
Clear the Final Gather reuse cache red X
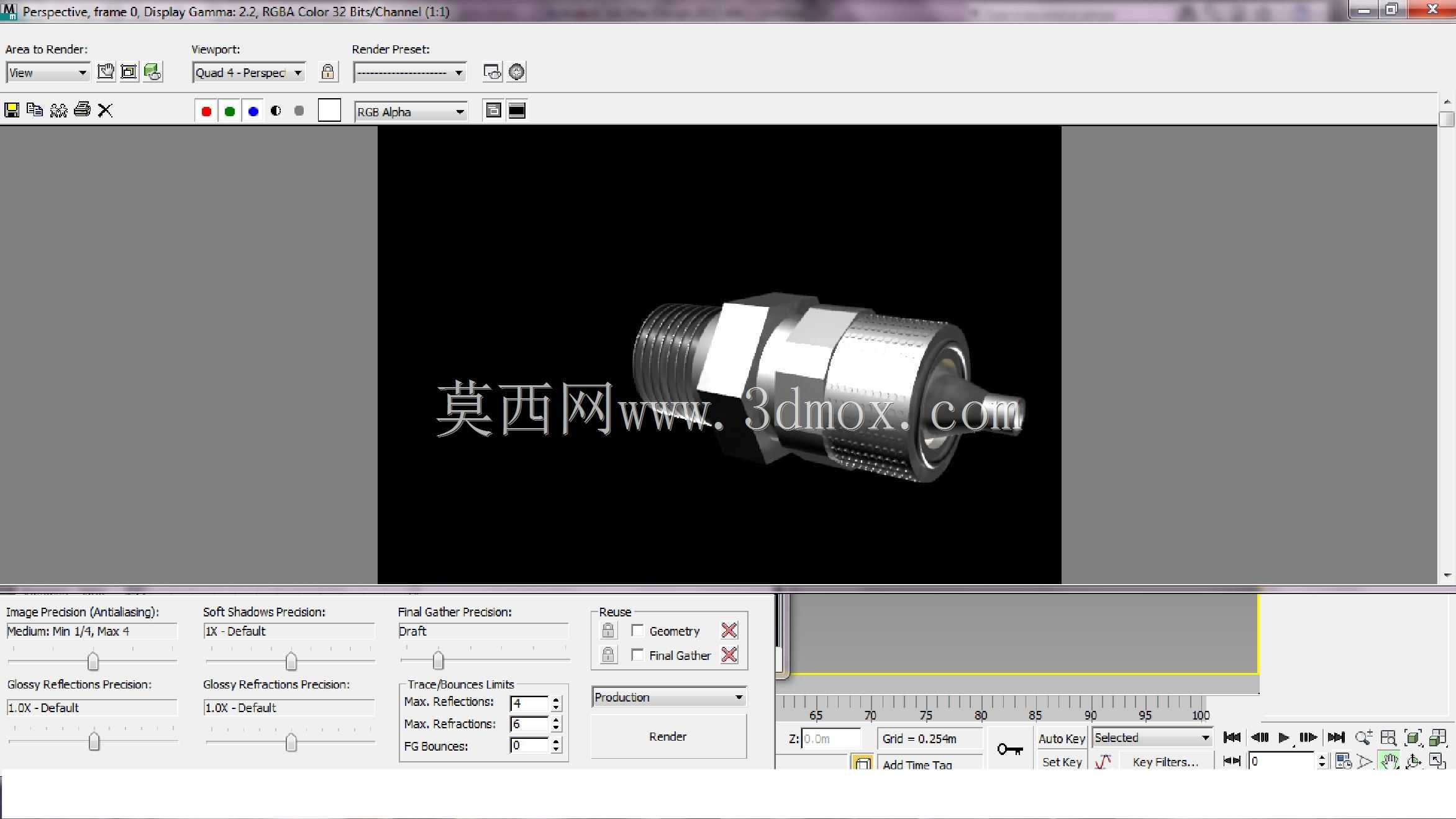click(x=729, y=654)
